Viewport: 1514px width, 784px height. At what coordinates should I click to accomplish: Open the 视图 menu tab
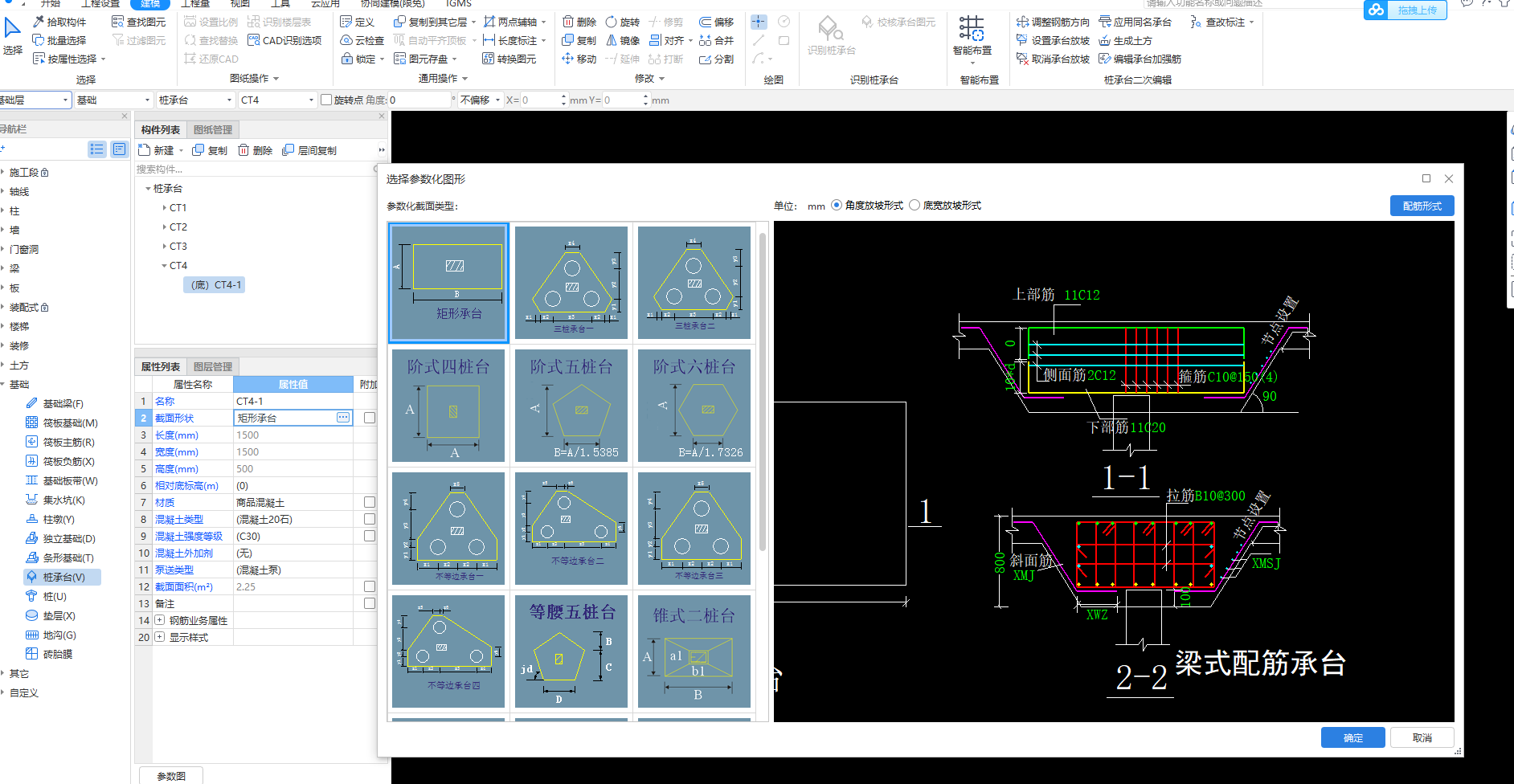[240, 3]
